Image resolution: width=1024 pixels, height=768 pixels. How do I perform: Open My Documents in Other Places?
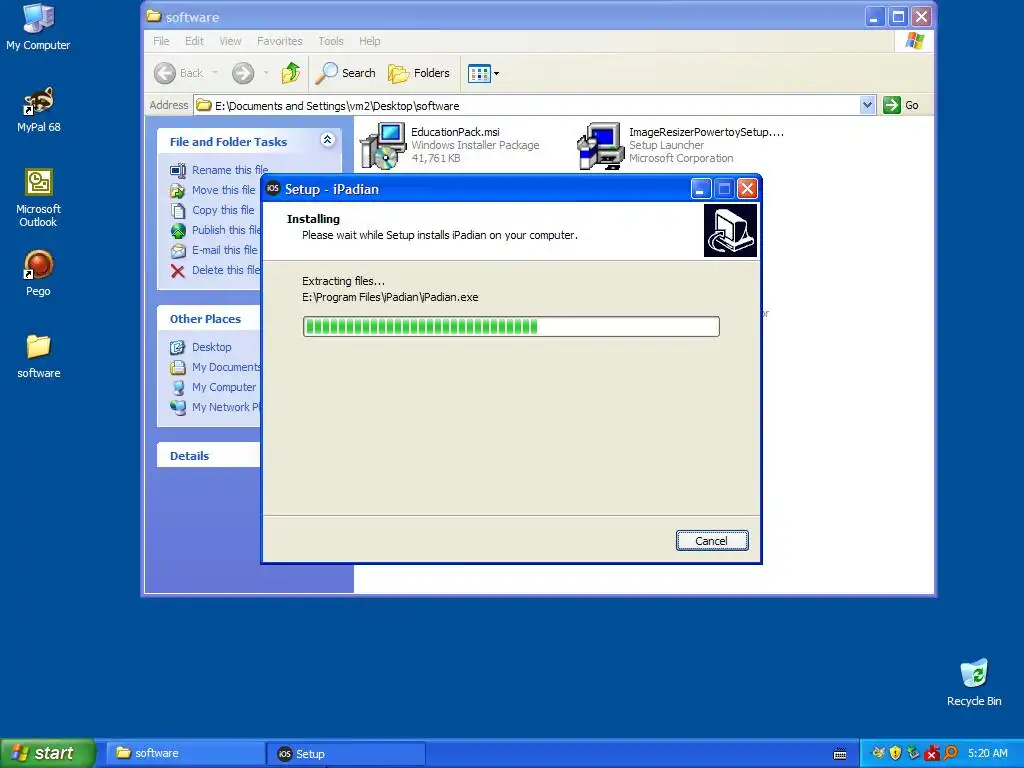point(226,367)
